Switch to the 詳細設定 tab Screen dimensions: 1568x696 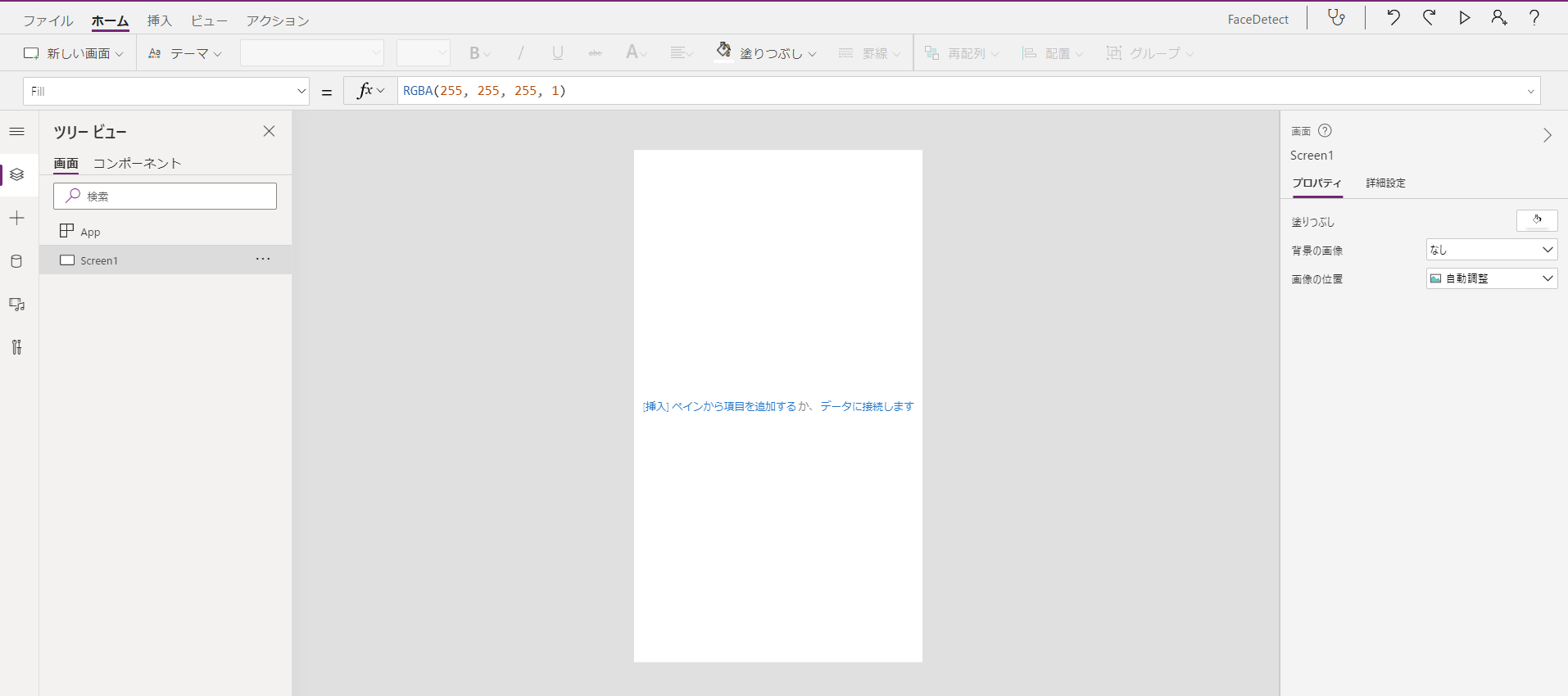1386,183
